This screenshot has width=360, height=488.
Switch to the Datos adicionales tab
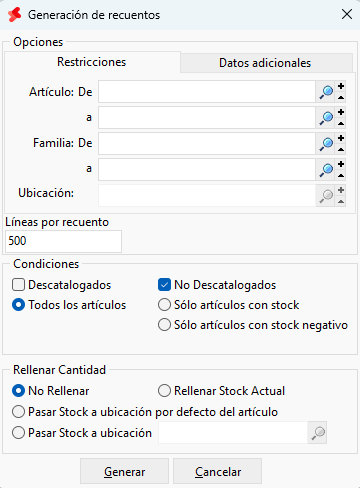(266, 63)
